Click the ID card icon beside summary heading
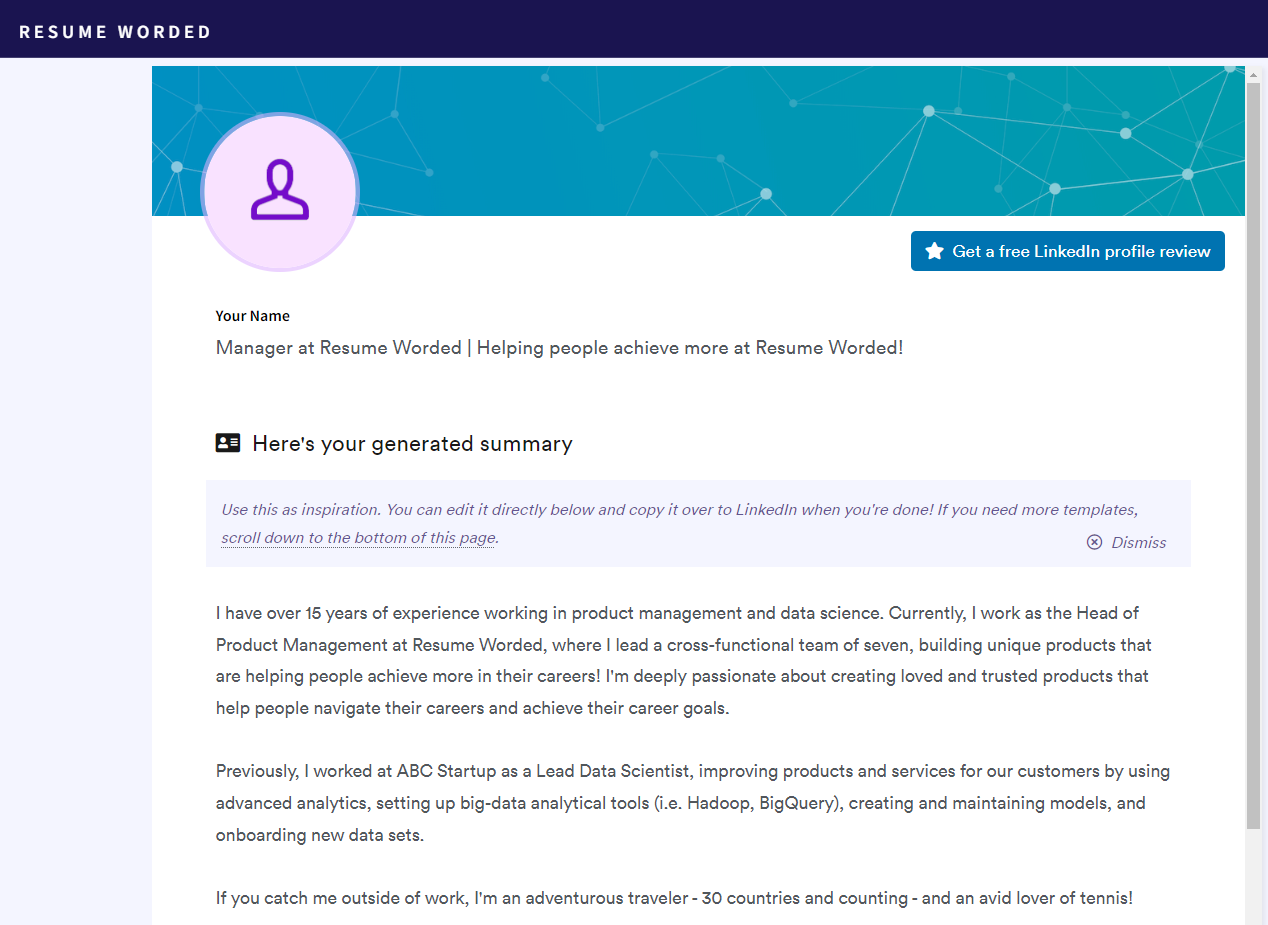 [x=228, y=443]
